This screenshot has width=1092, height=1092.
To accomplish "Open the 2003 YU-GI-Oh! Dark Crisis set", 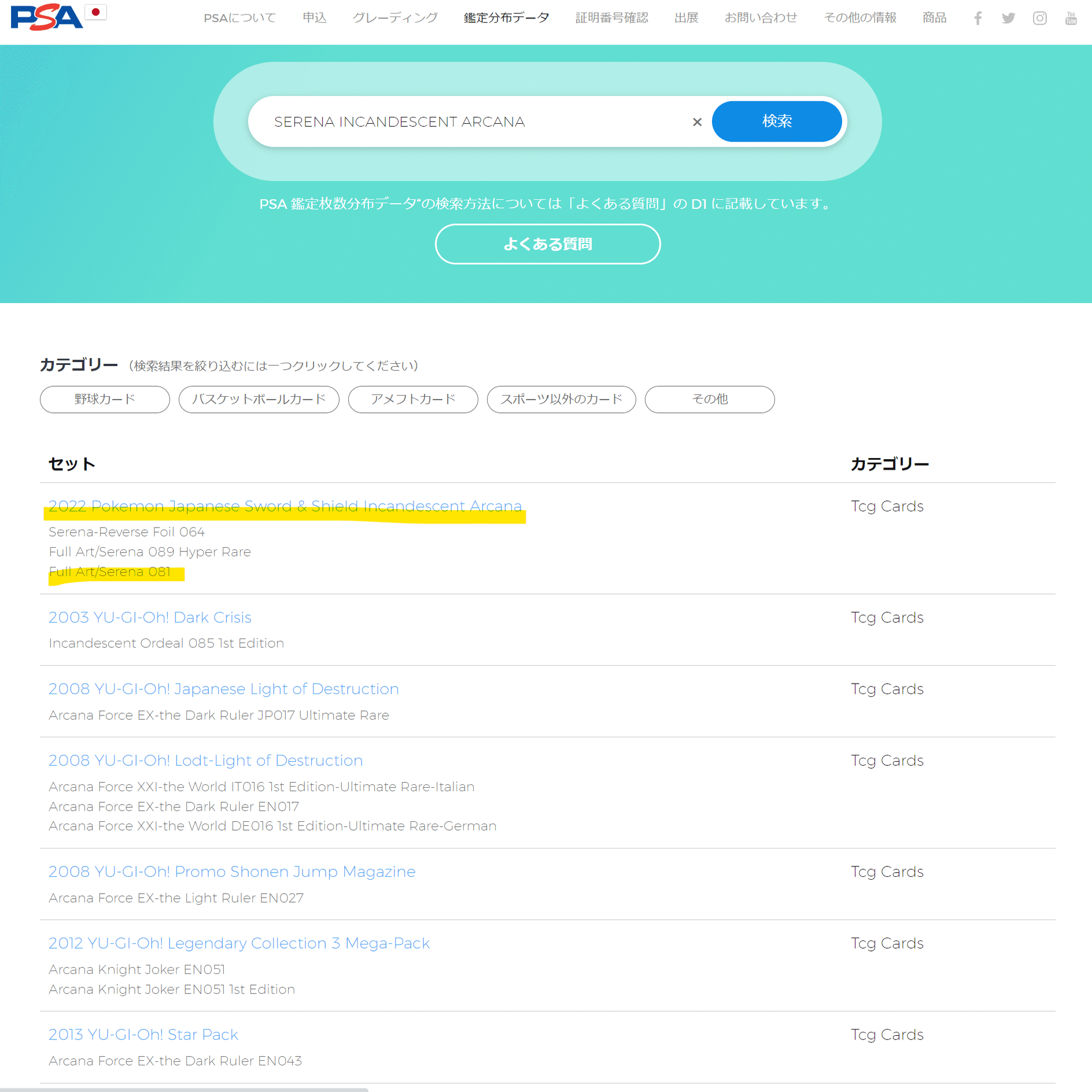I will point(150,617).
